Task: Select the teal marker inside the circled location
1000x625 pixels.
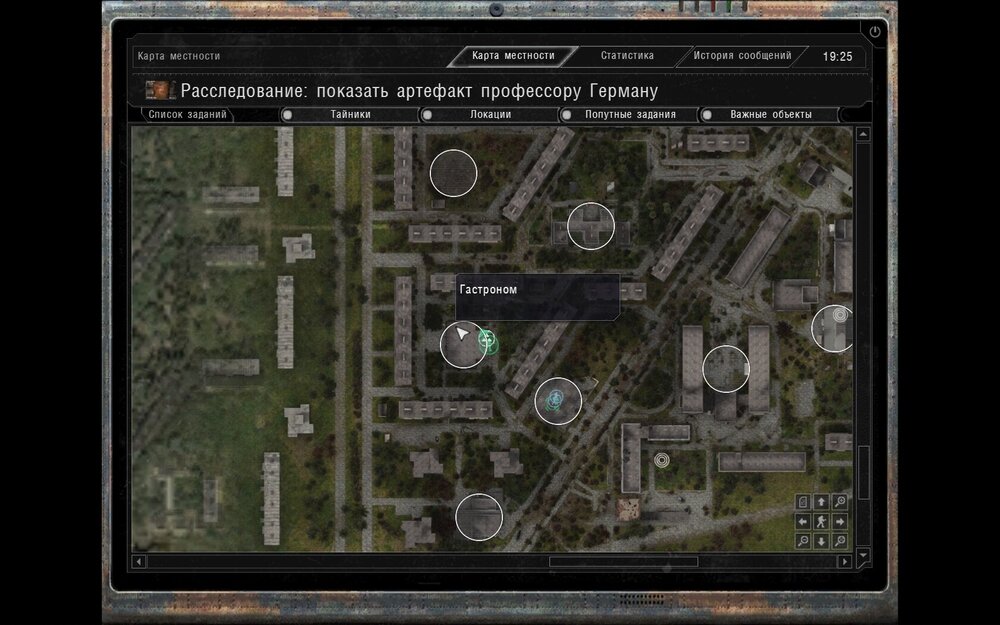Action: pos(554,400)
